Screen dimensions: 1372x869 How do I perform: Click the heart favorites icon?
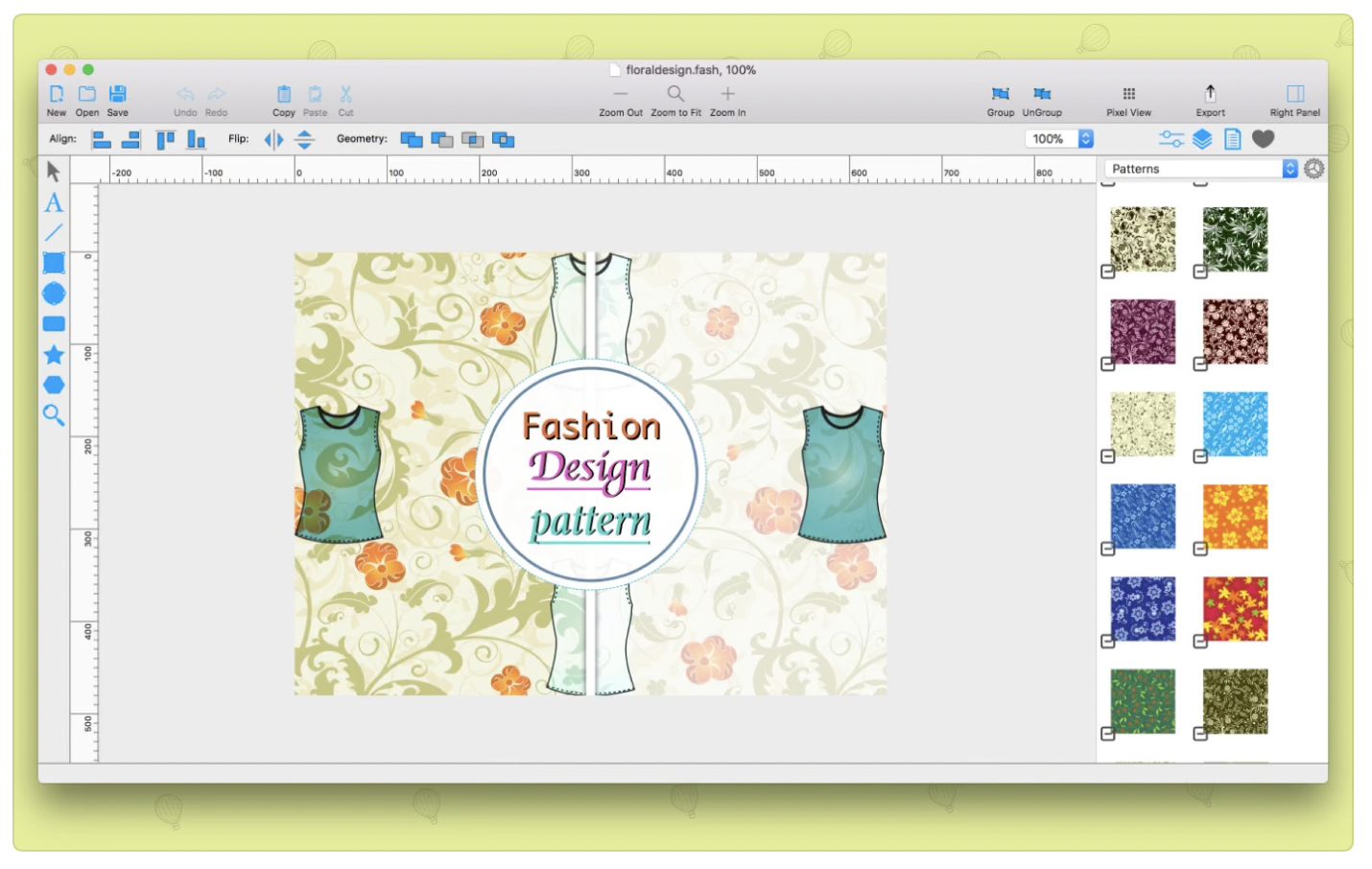point(1263,139)
